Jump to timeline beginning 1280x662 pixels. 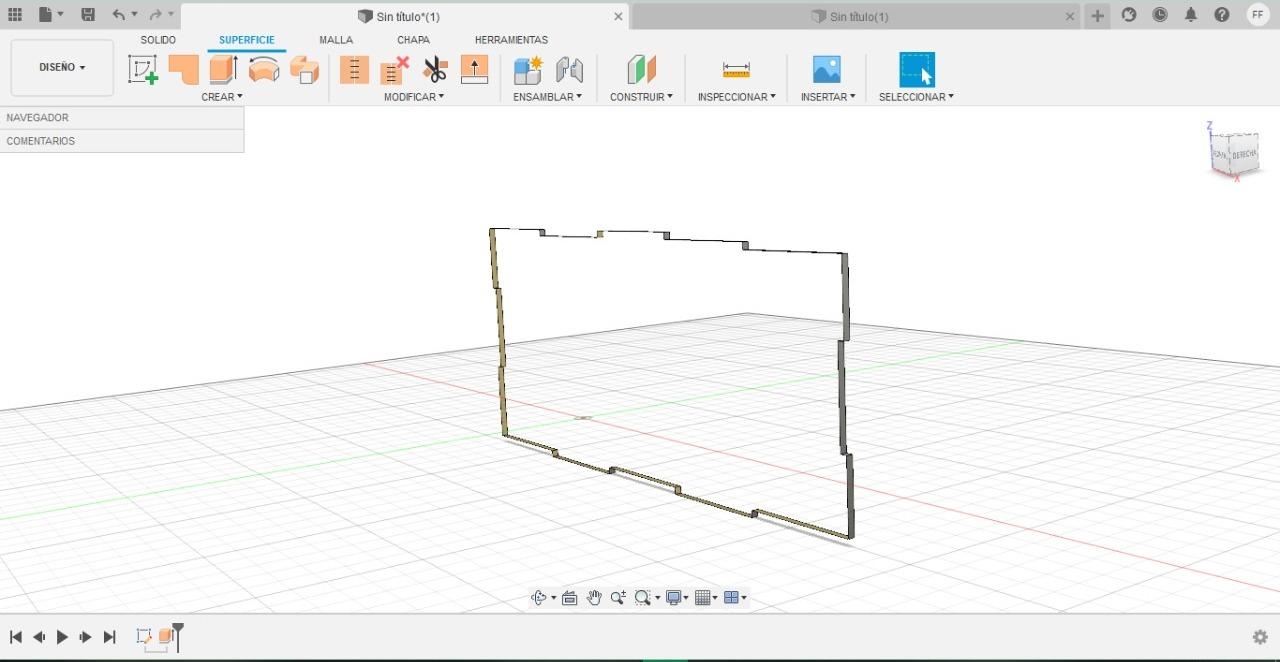tap(15, 637)
